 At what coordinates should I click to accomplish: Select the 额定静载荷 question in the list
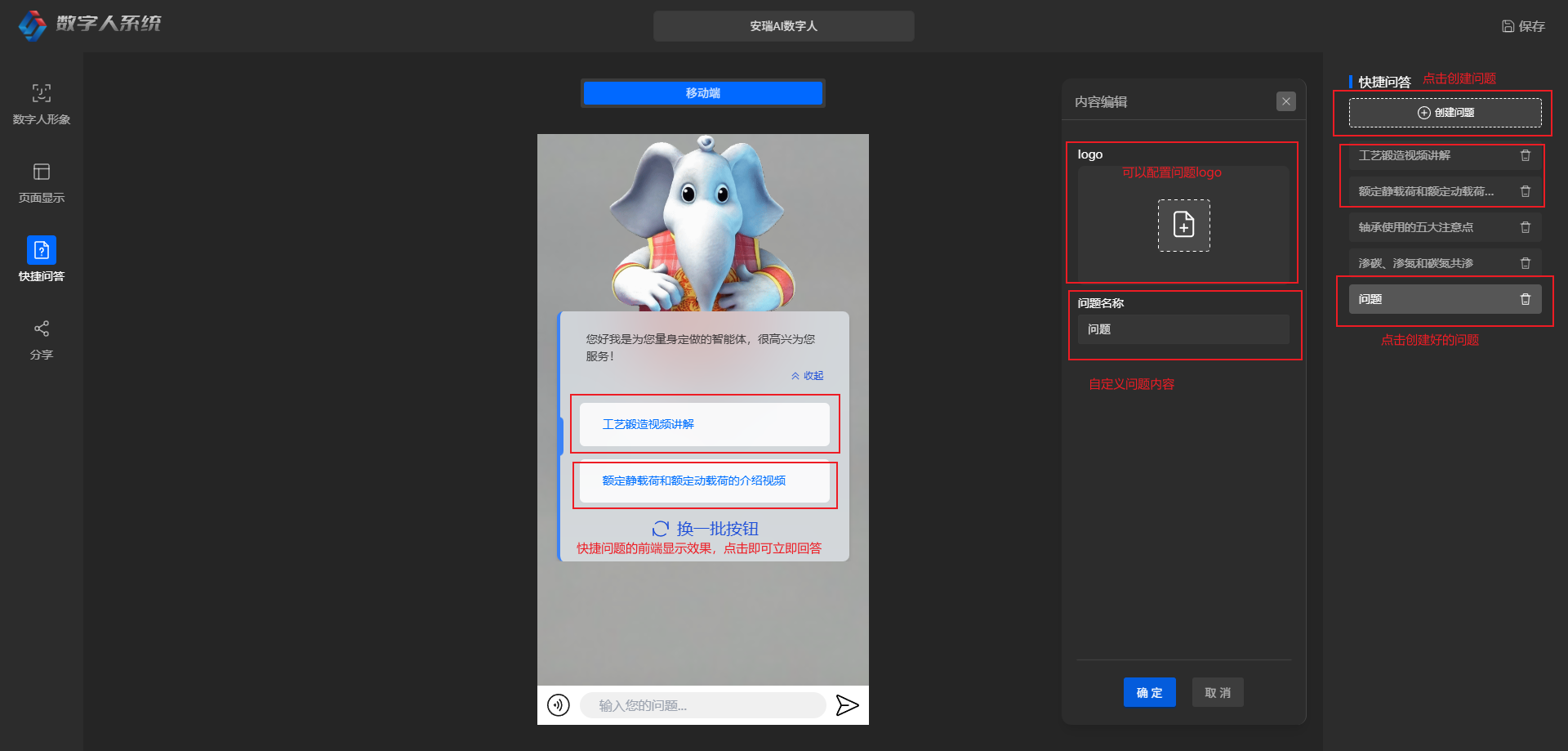coord(1426,191)
